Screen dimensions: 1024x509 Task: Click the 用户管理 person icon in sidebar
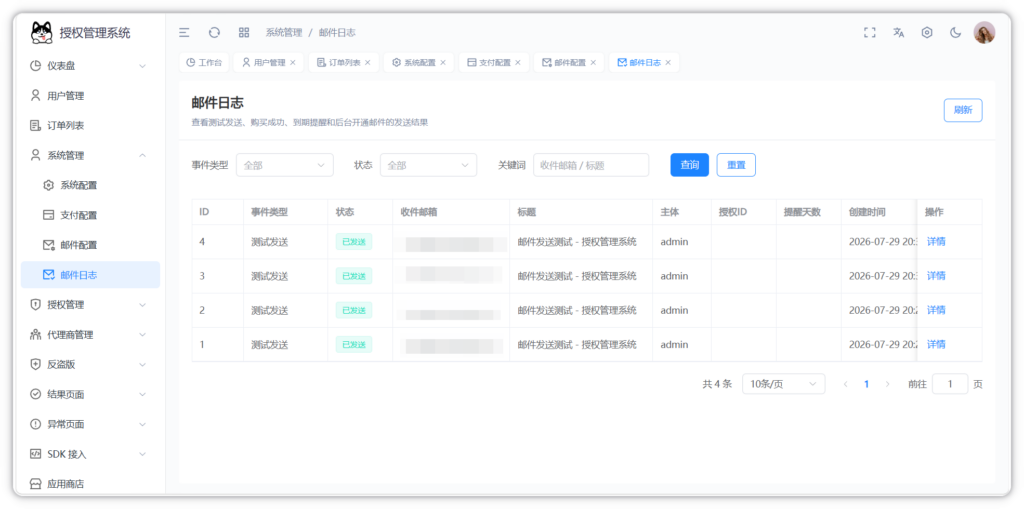36,95
